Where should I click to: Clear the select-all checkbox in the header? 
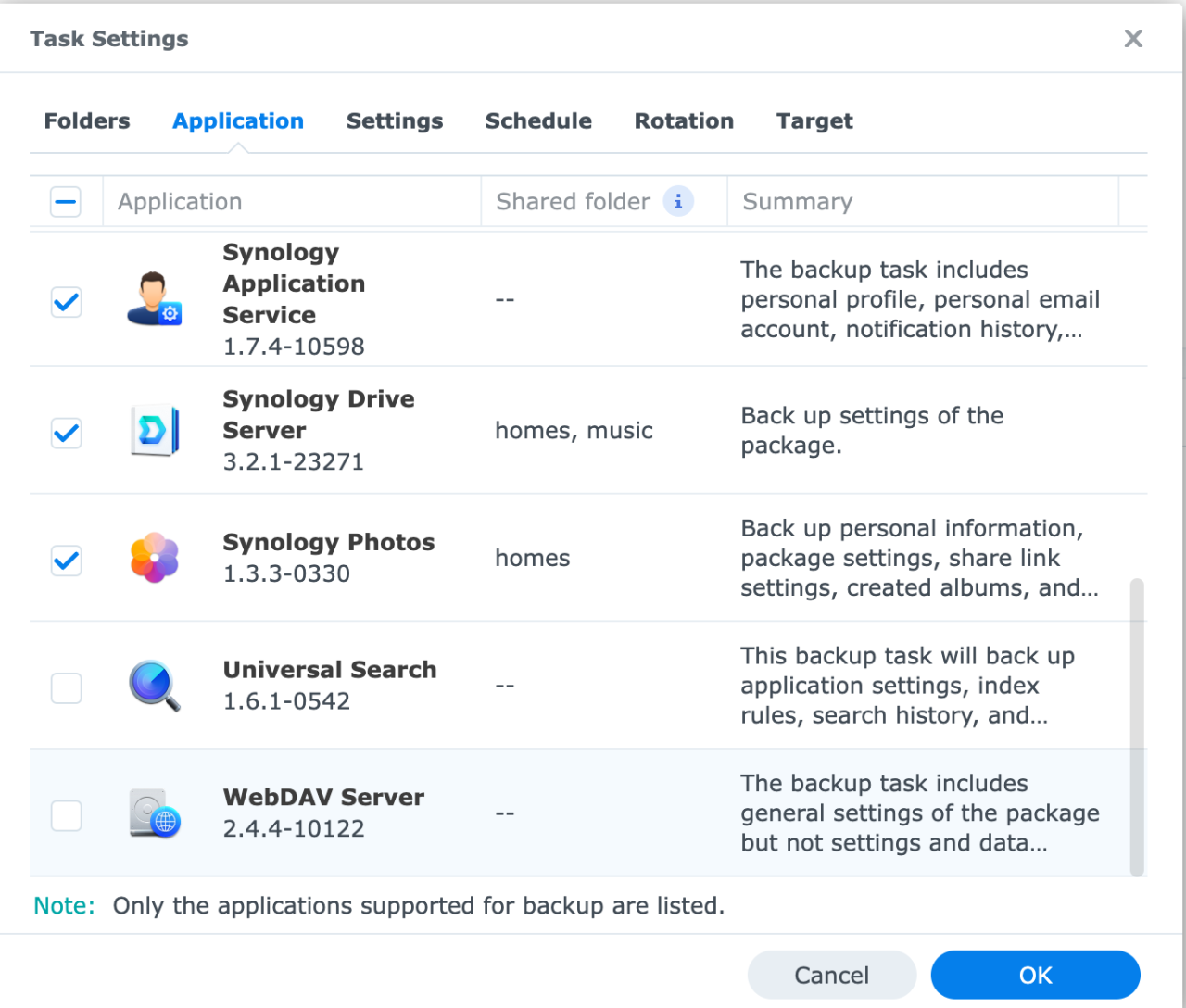coord(66,201)
